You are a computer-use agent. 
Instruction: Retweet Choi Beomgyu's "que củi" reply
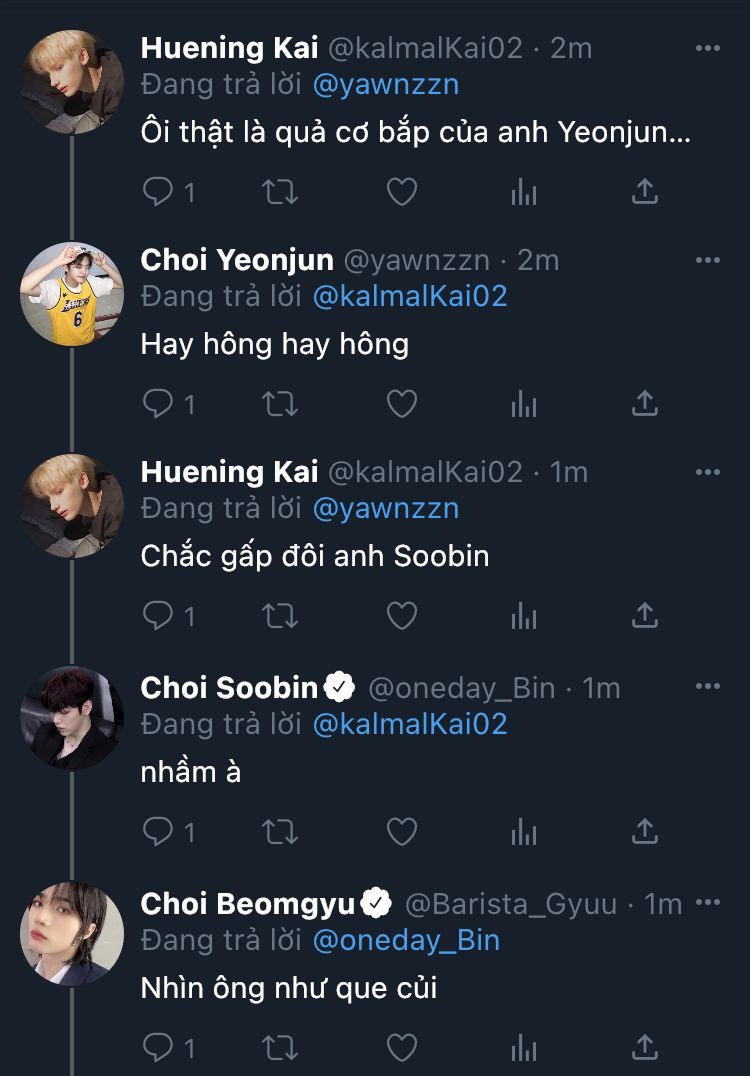pyautogui.click(x=280, y=1047)
